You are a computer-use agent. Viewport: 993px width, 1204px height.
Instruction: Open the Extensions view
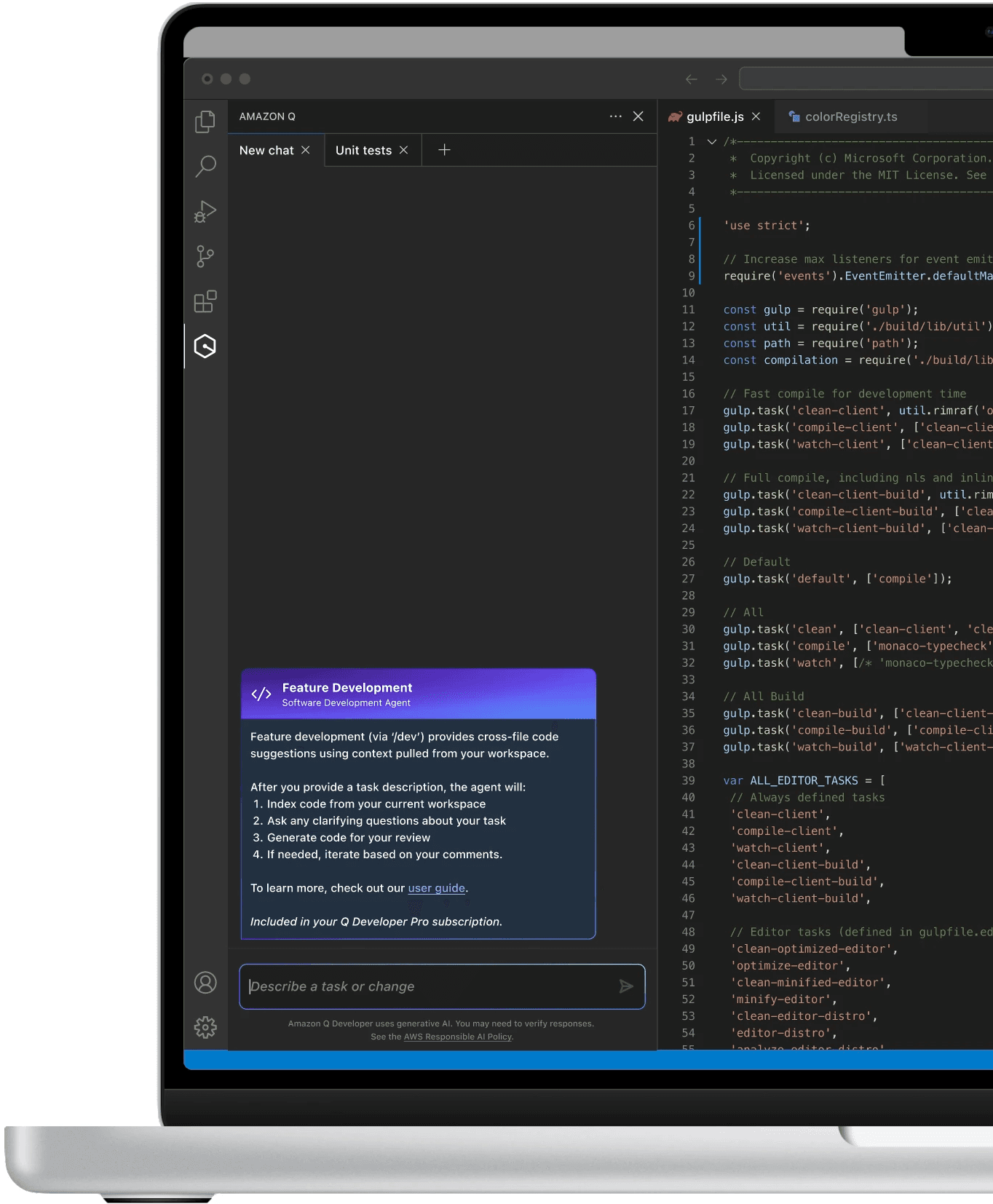[x=205, y=301]
